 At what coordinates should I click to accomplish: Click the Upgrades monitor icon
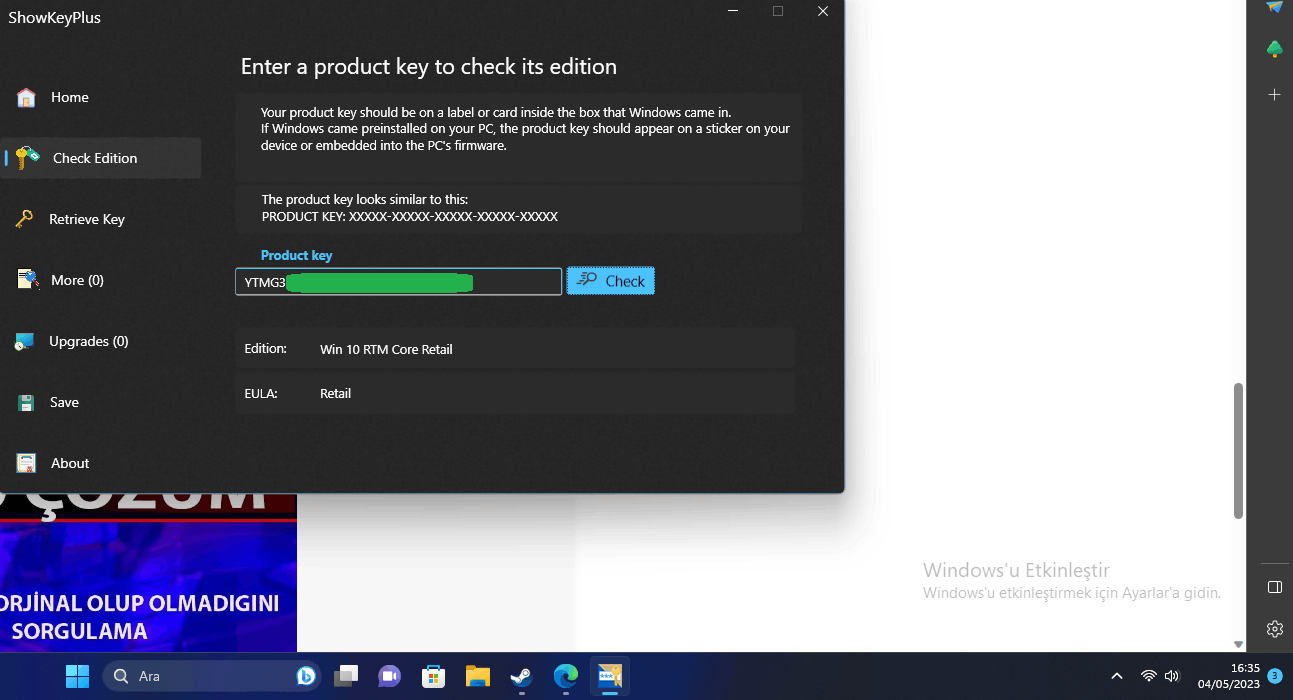(25, 342)
